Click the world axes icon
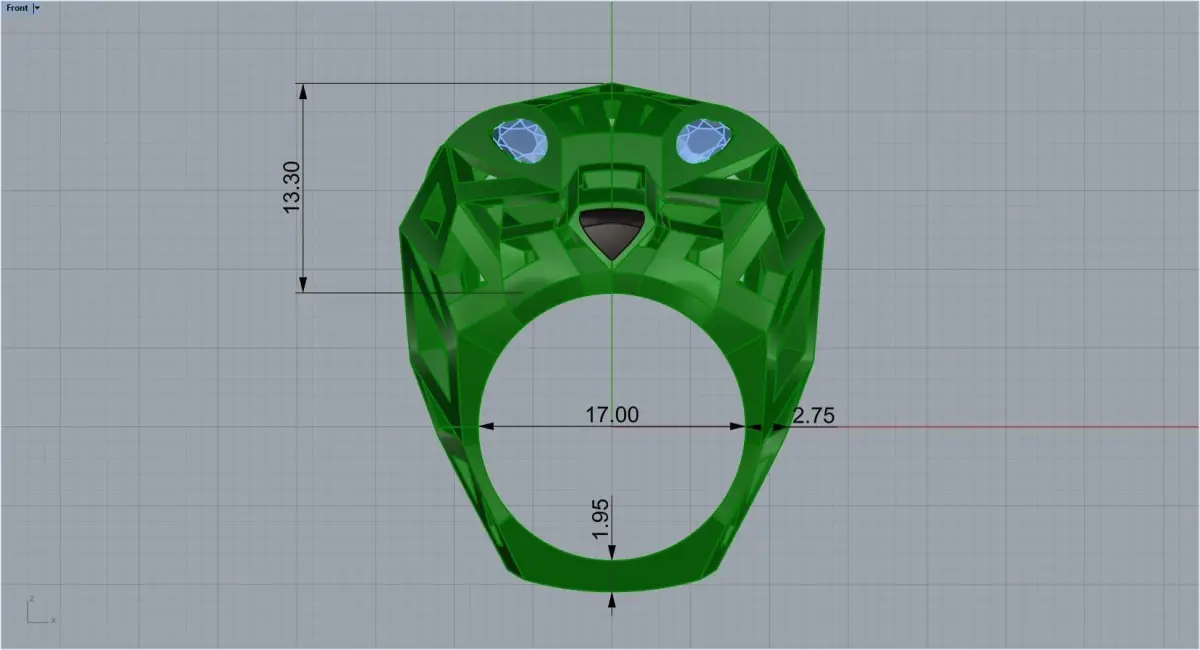Screen dimensions: 1200x650 coord(40,610)
